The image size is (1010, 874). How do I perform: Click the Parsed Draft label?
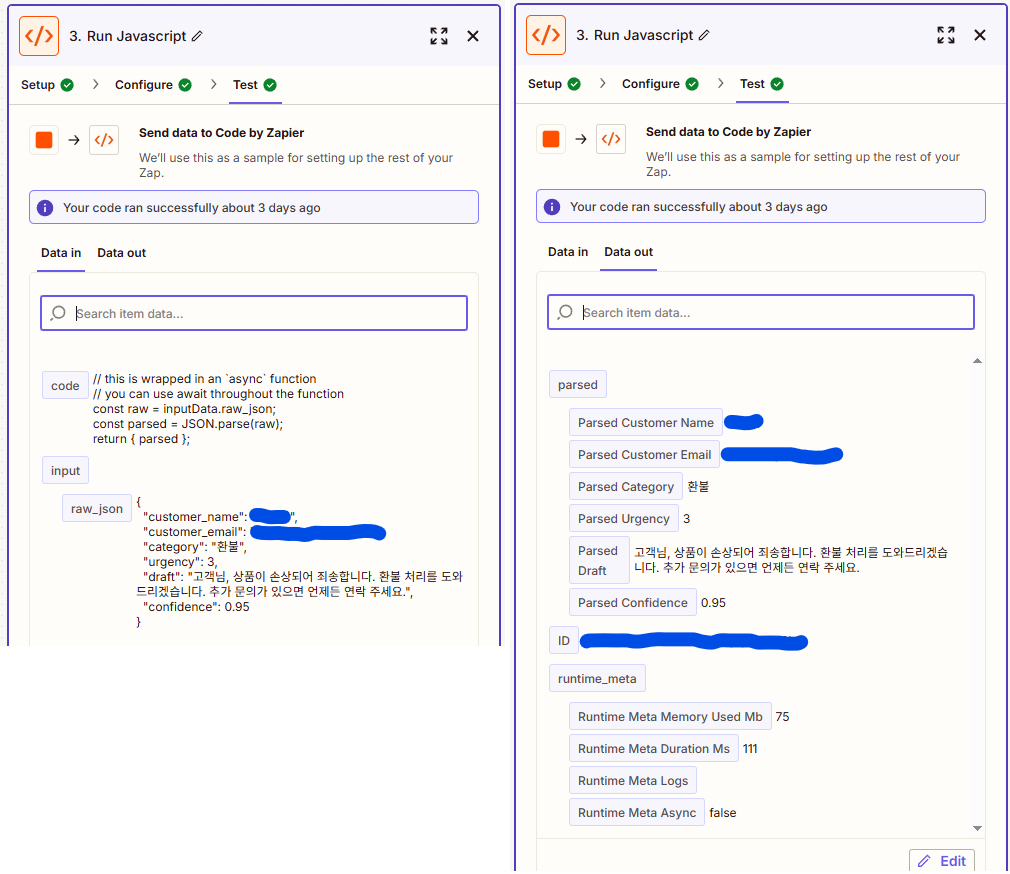pyautogui.click(x=599, y=560)
